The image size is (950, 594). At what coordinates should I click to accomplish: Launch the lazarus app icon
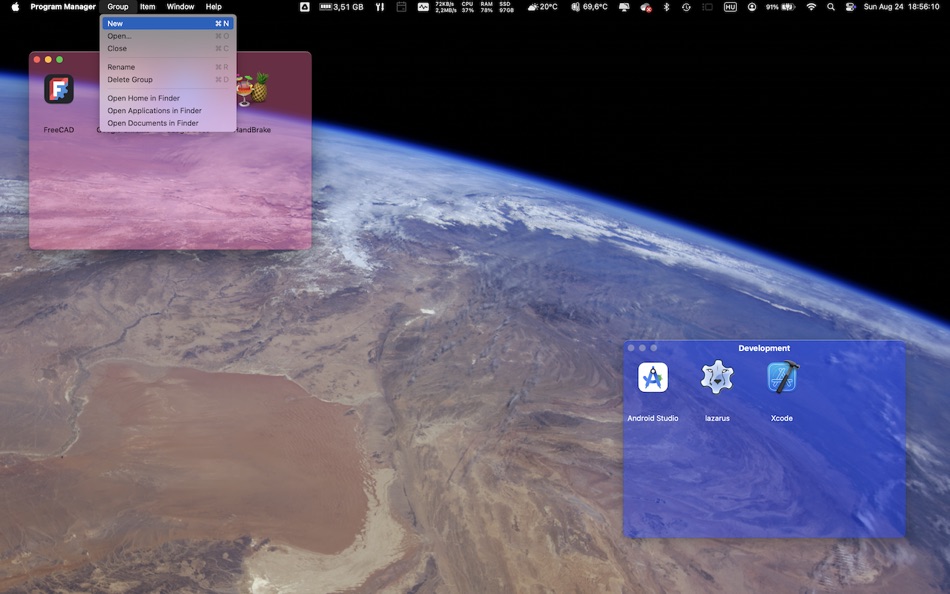(x=717, y=376)
